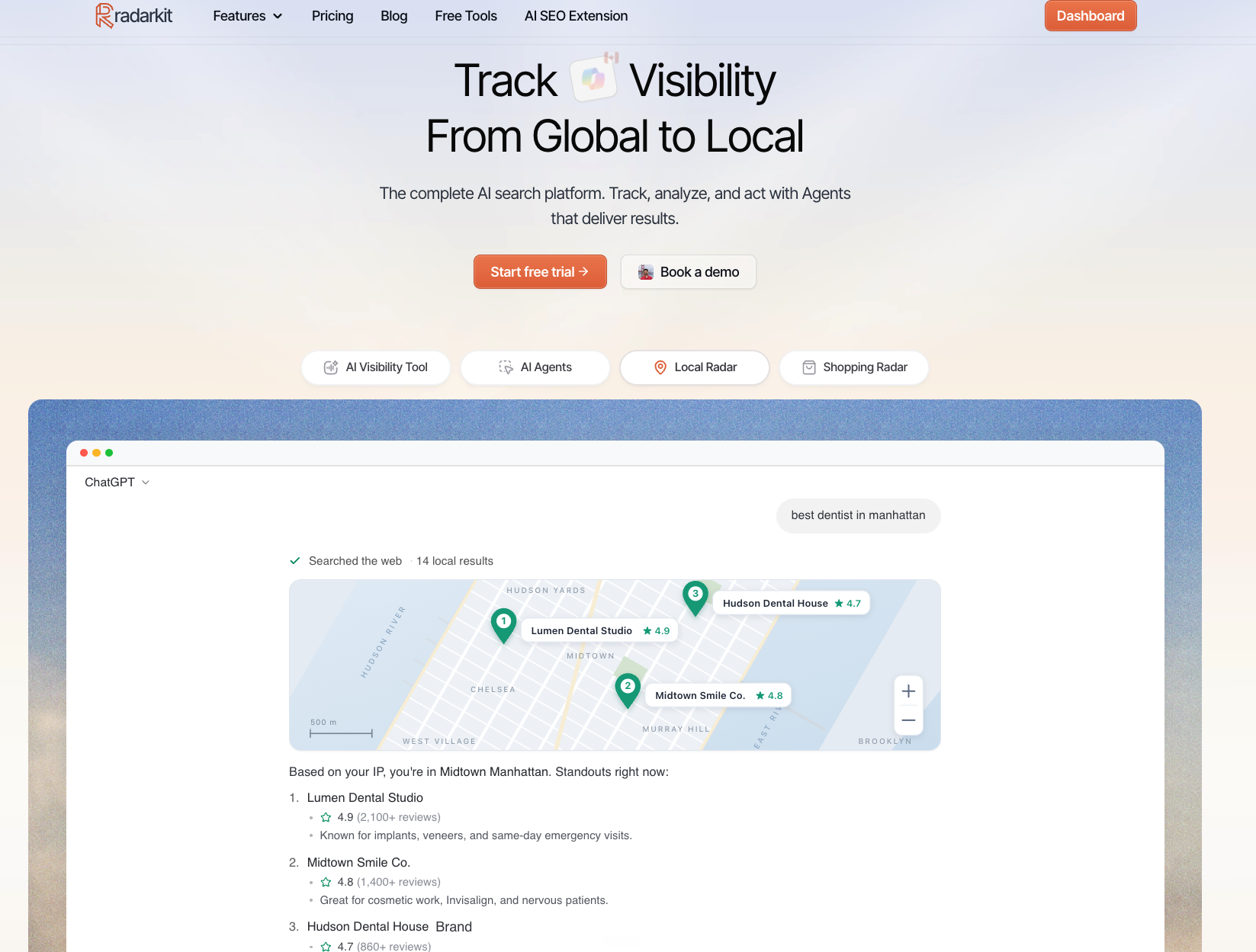1256x952 pixels.
Task: Click map pin number 1
Action: click(x=503, y=625)
